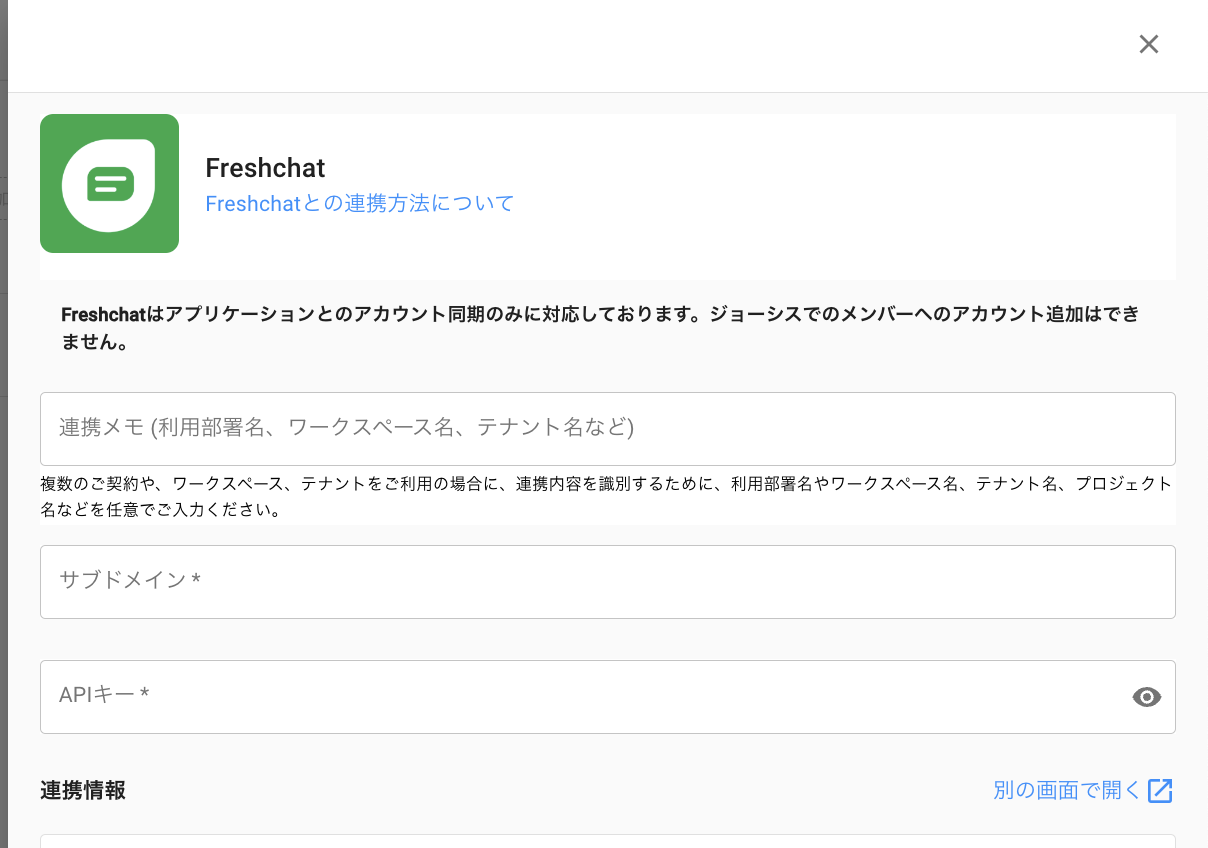Screen dimensions: 1208x848
Task: Click the helper text below 連携メモ
Action: pos(605,497)
